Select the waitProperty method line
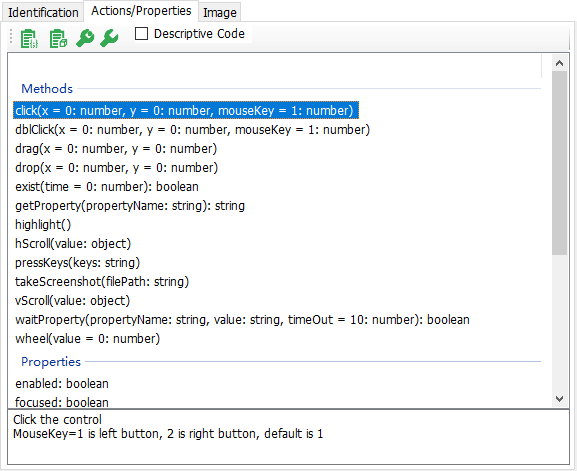 tap(242, 319)
